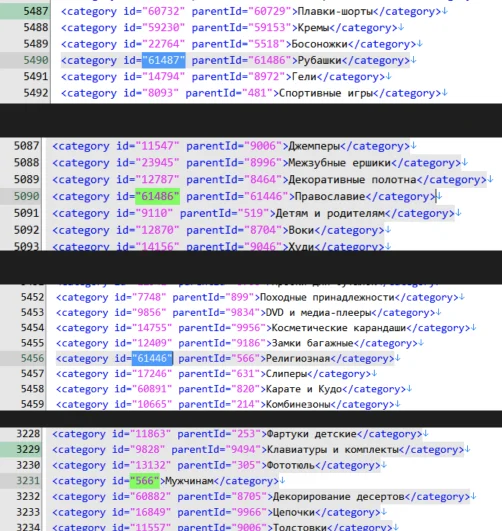Click line number 5092

26,230
